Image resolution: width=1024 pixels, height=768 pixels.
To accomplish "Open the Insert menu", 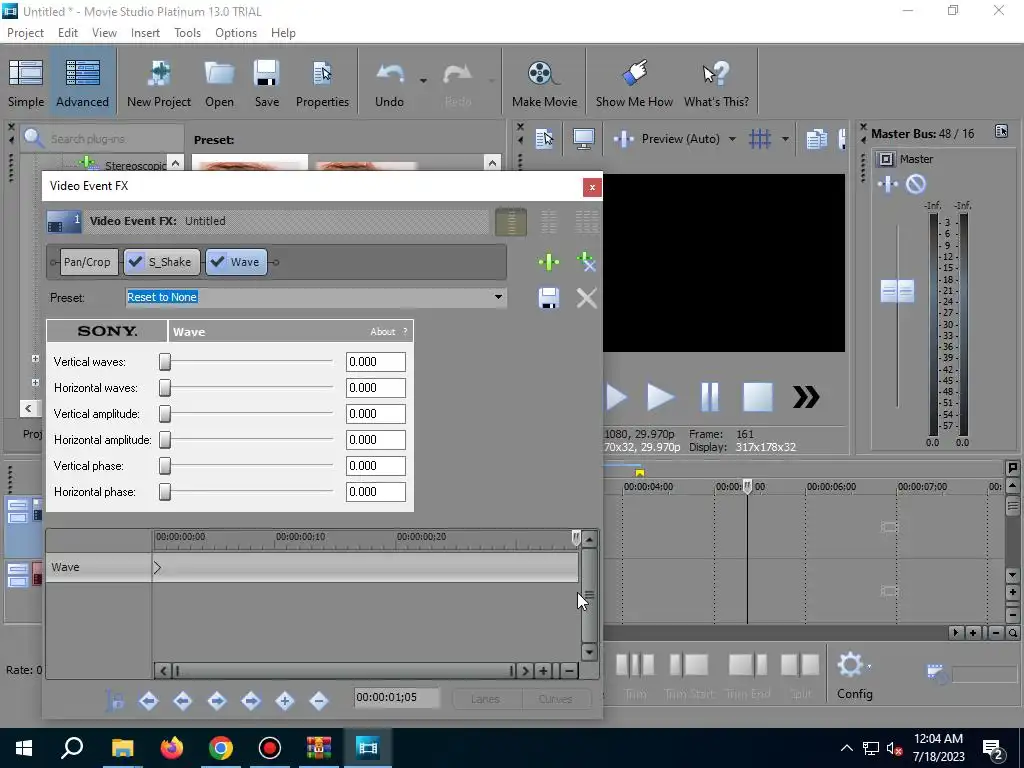I will point(145,33).
